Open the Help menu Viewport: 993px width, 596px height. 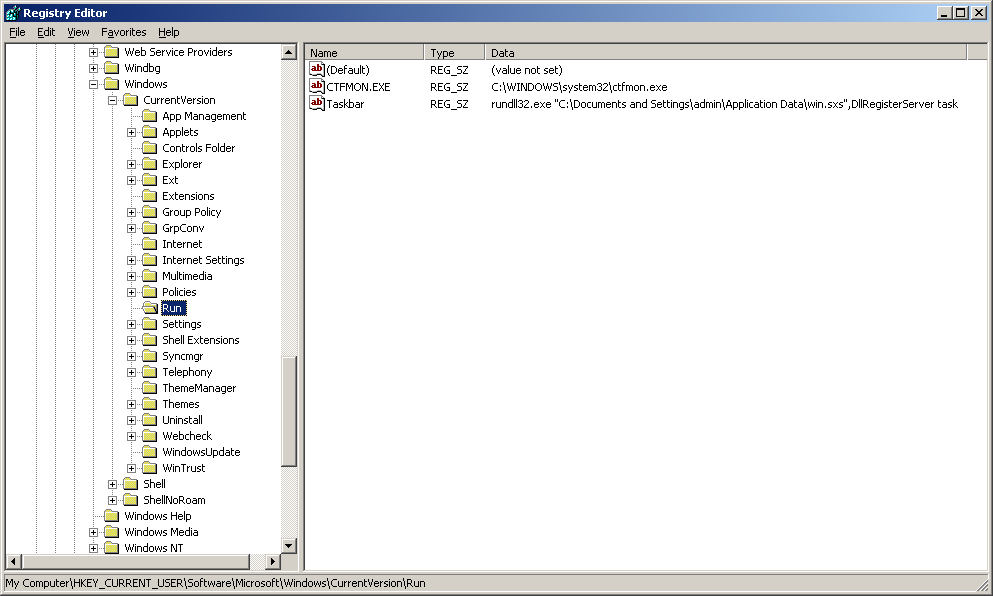168,32
